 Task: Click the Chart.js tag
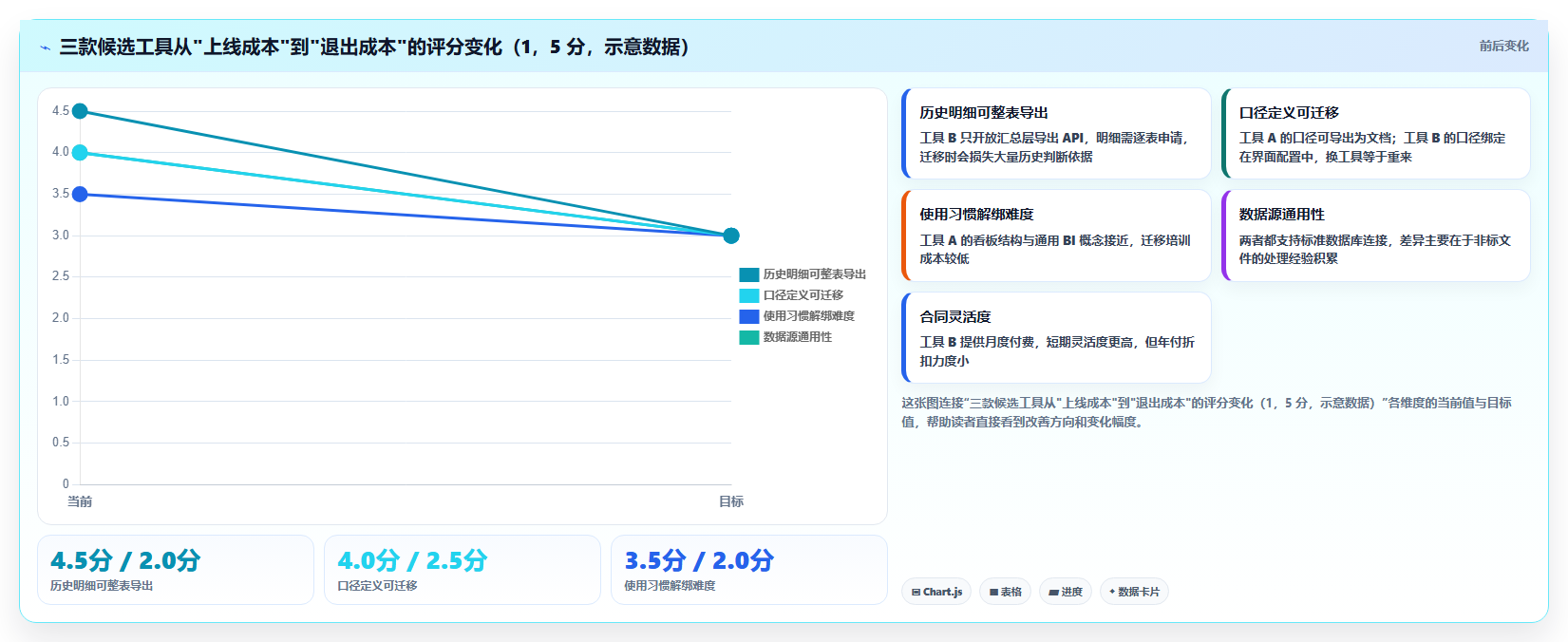click(936, 592)
